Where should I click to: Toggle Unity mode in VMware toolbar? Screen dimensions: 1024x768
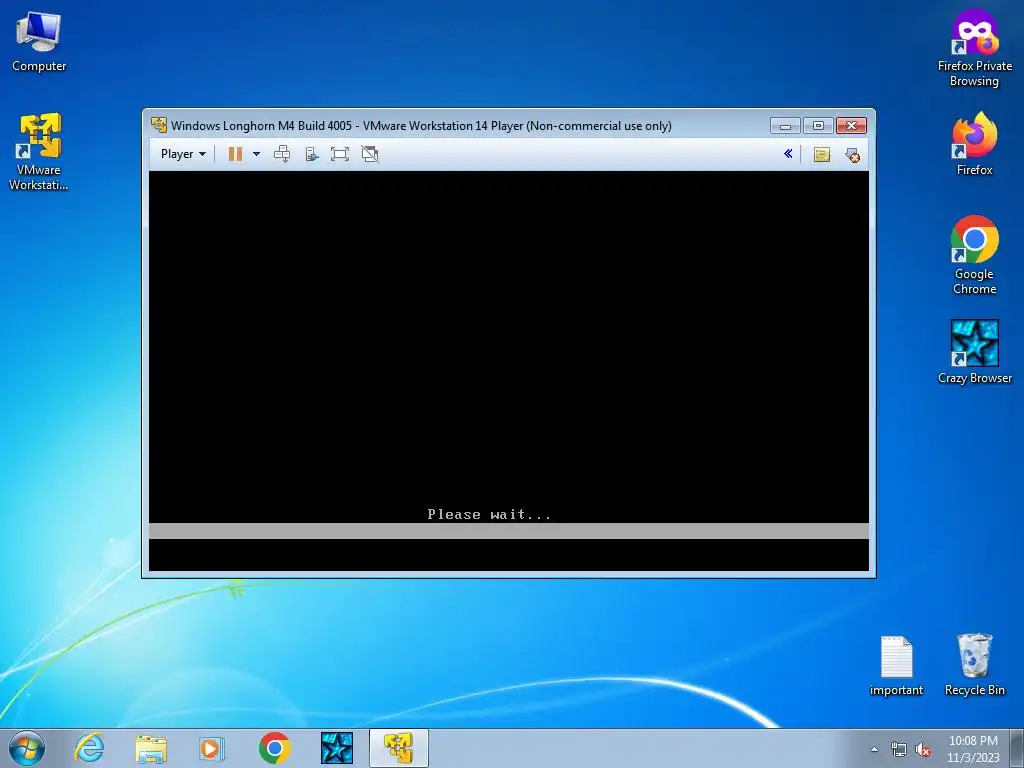pos(370,154)
